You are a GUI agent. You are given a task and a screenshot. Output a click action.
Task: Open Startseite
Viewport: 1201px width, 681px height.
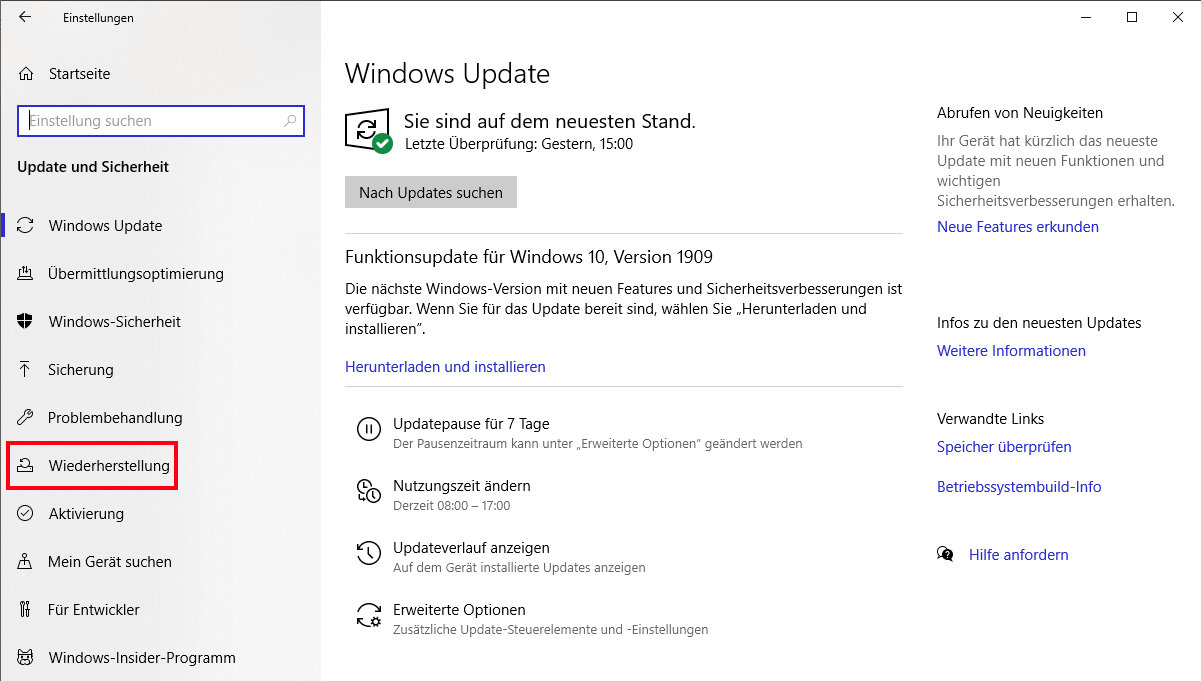coord(79,74)
